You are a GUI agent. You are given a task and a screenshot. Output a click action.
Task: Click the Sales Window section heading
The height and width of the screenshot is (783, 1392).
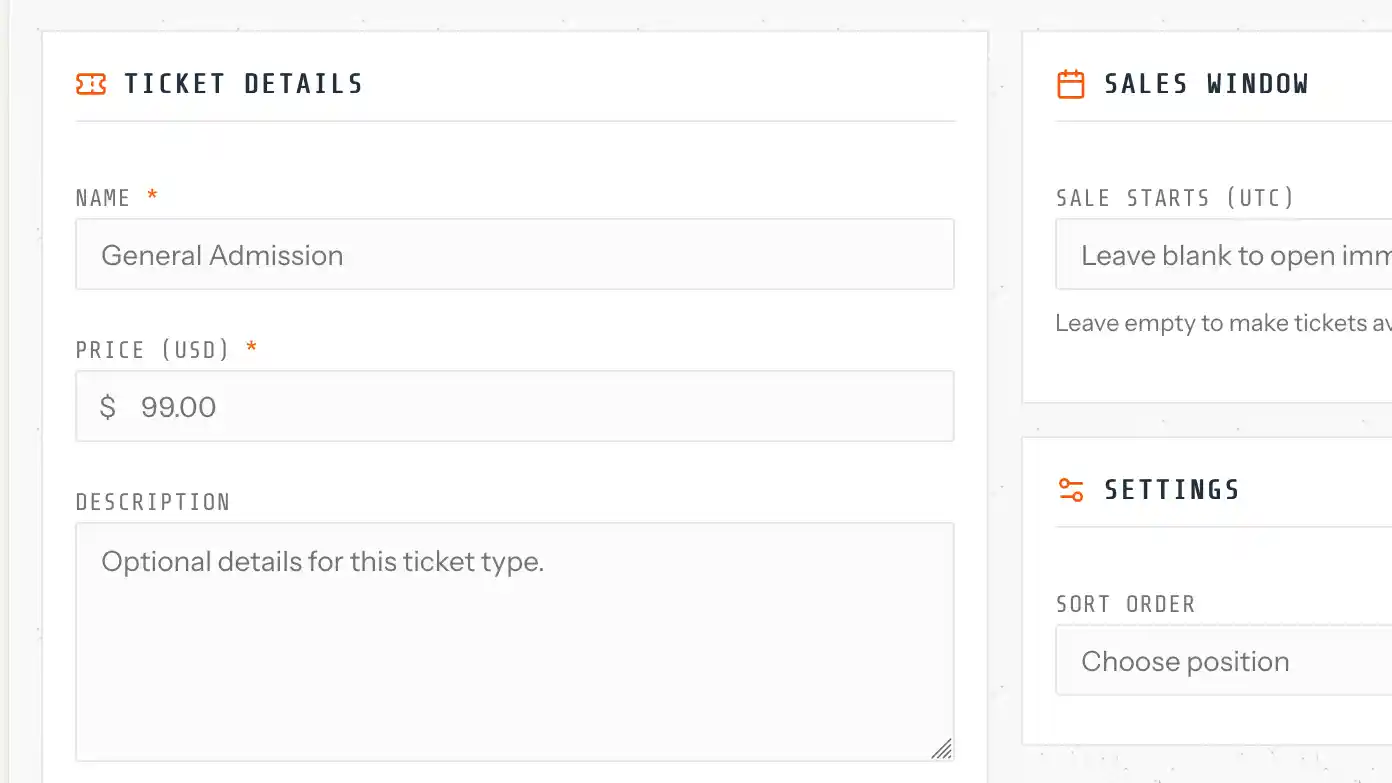pos(1206,84)
